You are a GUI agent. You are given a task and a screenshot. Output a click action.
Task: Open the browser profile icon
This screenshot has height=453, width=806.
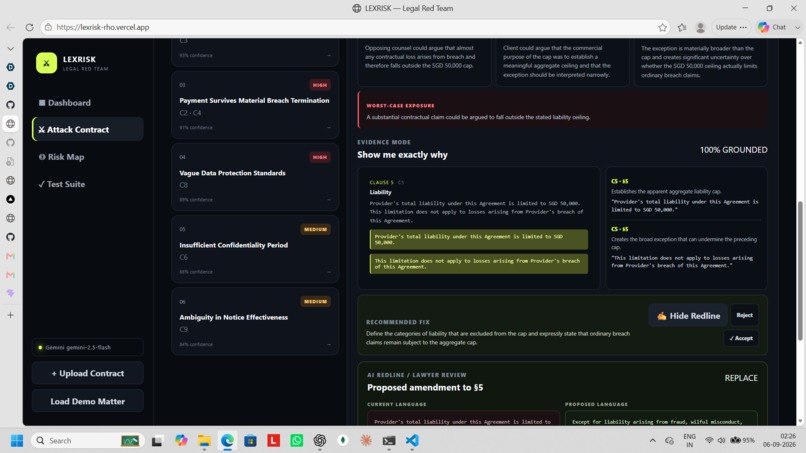(700, 27)
